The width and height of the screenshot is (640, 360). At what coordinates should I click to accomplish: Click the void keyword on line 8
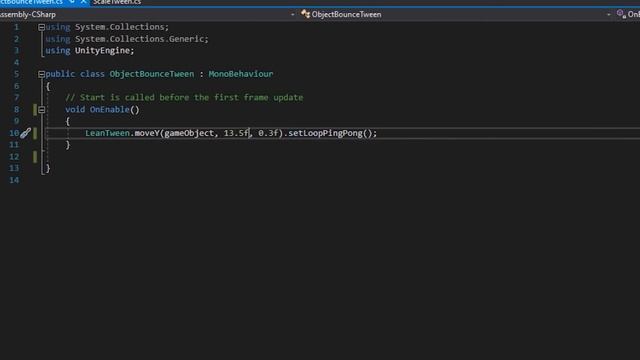click(75, 109)
